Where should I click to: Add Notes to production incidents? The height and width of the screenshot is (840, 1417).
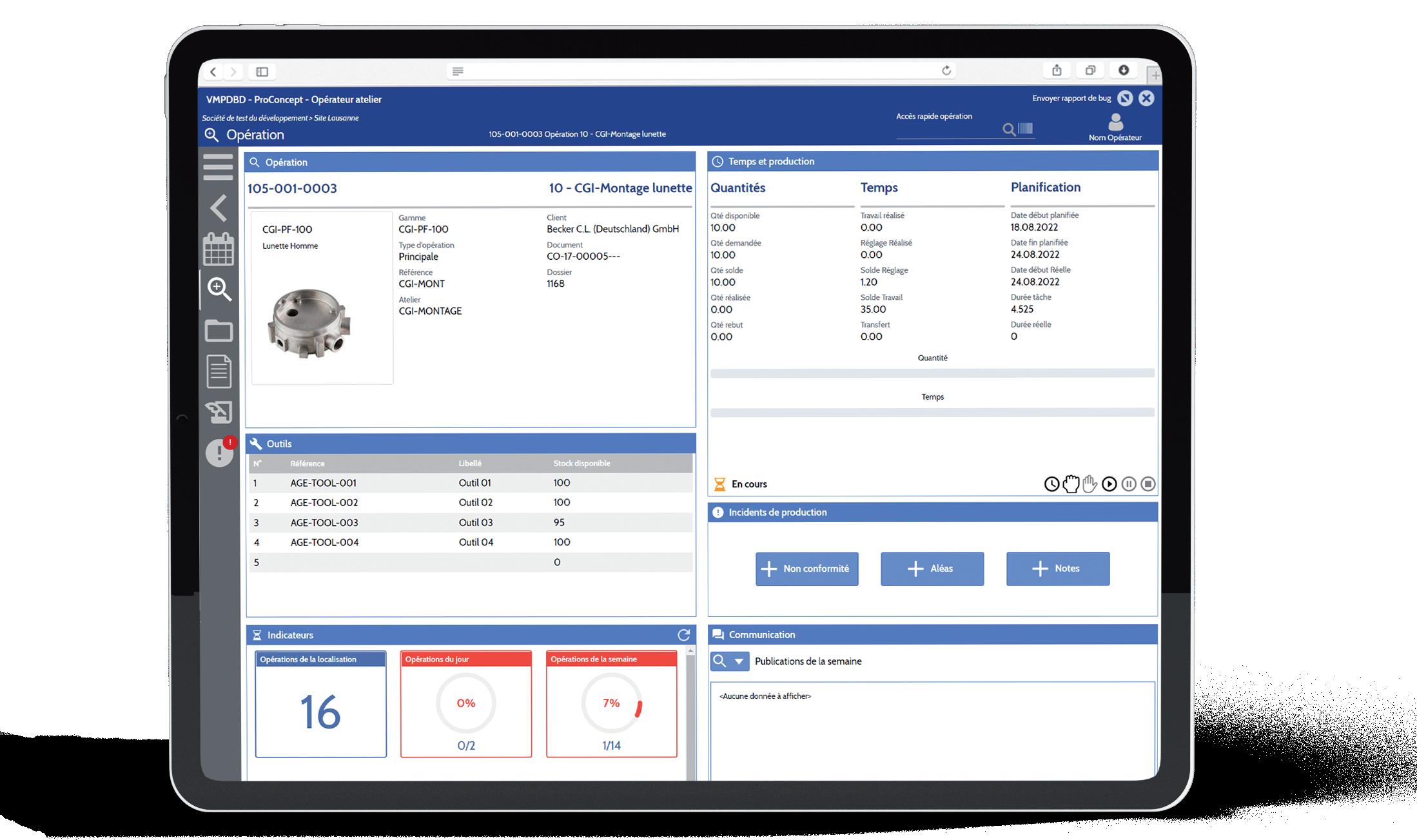click(1057, 569)
